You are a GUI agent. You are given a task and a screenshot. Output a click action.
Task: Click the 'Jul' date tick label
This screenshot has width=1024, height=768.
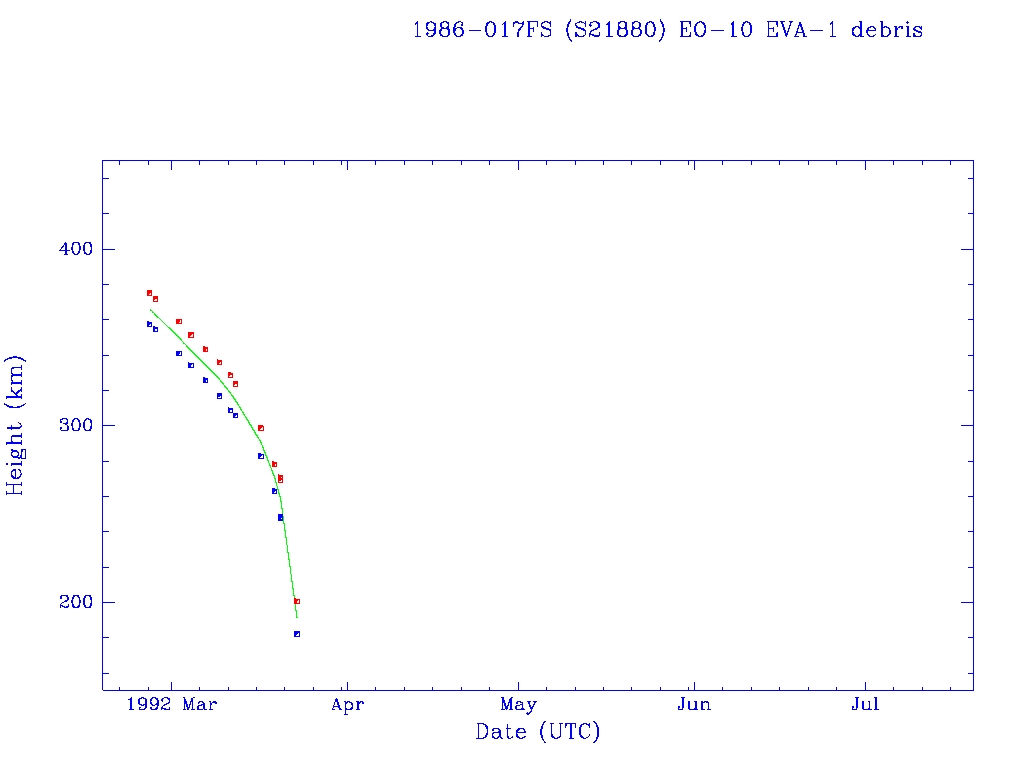coord(865,705)
